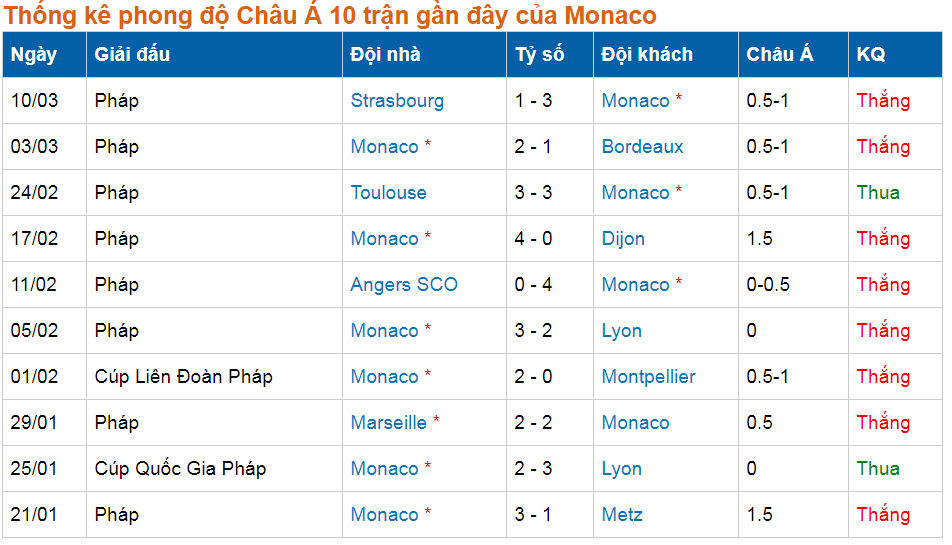
Task: Open Strasbourg team link in 10/03 row
Action: (x=397, y=101)
